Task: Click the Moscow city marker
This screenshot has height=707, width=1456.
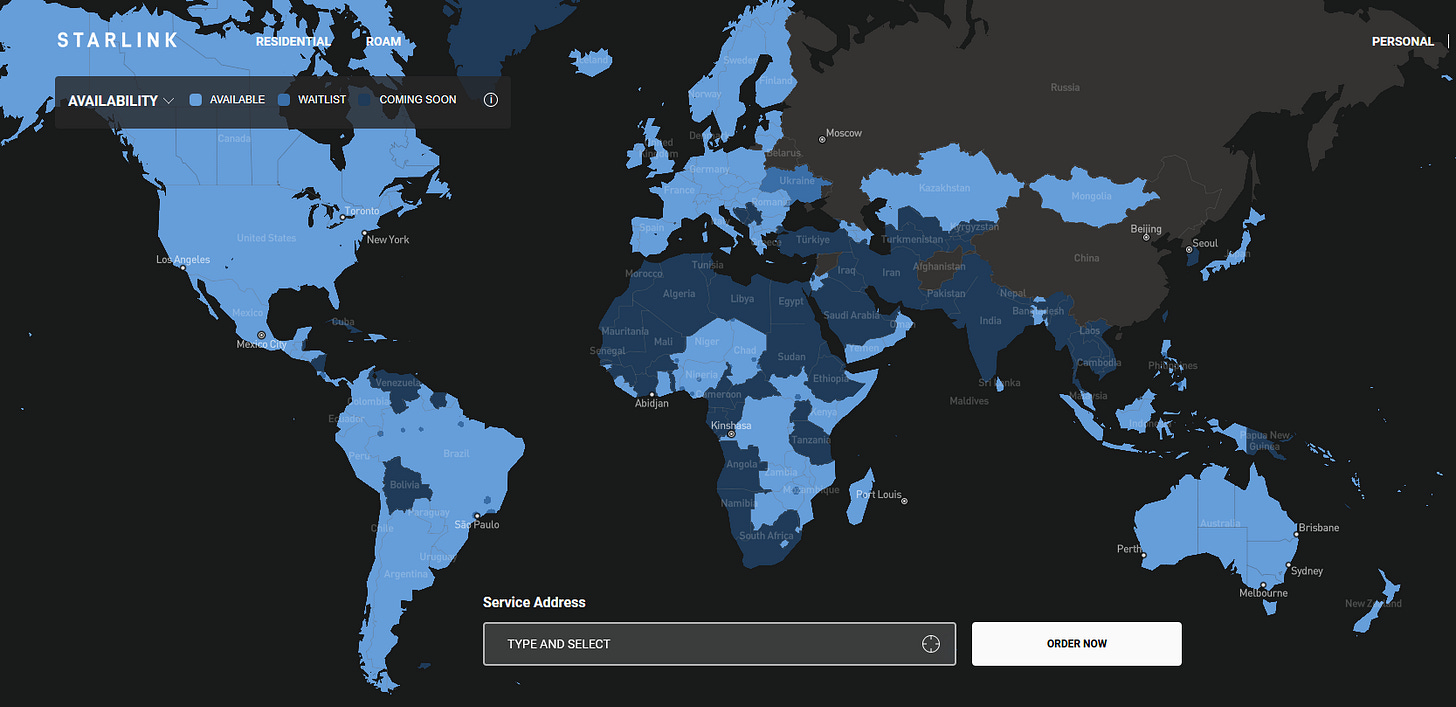Action: pos(822,138)
